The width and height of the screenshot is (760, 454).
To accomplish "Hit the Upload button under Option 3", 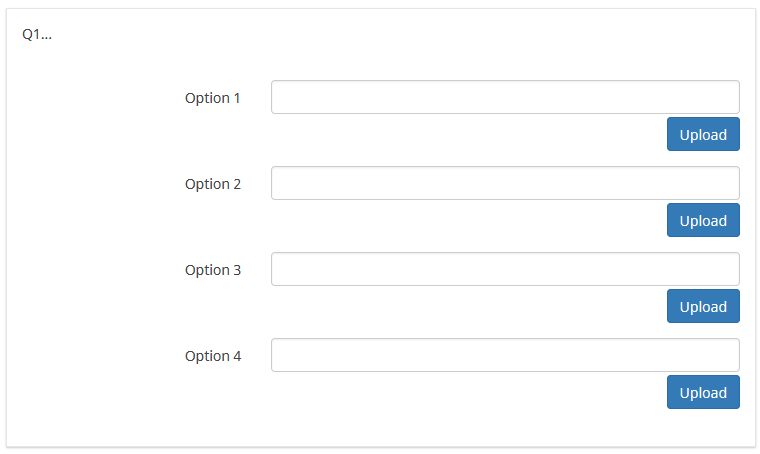I will (703, 306).
